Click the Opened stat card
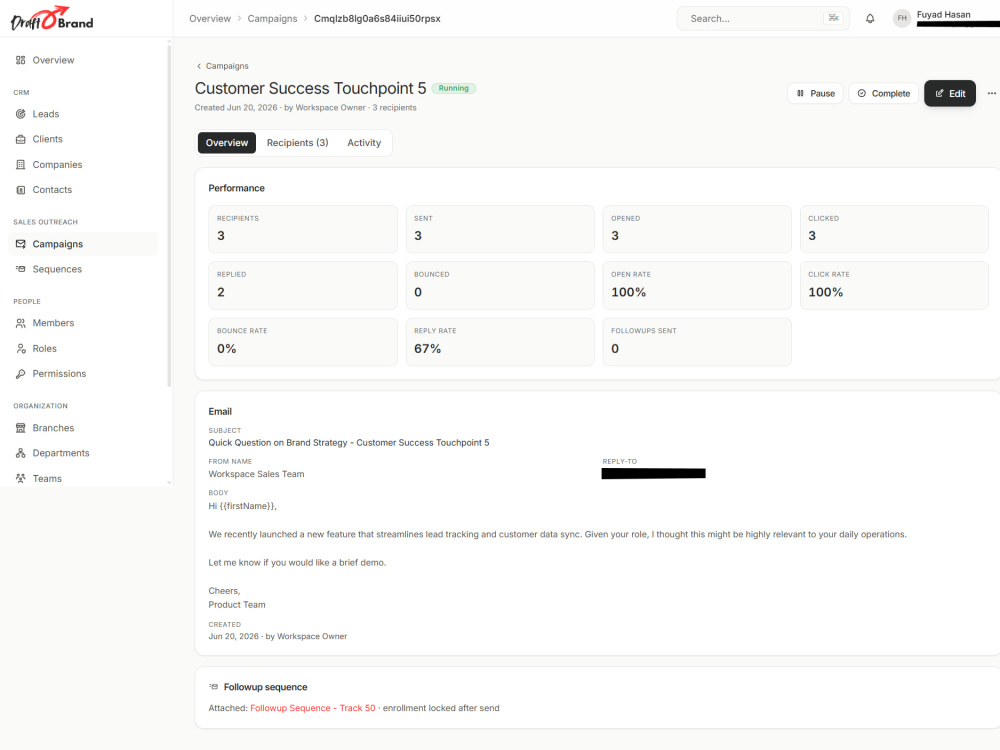Viewport: 1000px width, 750px height. click(x=697, y=229)
